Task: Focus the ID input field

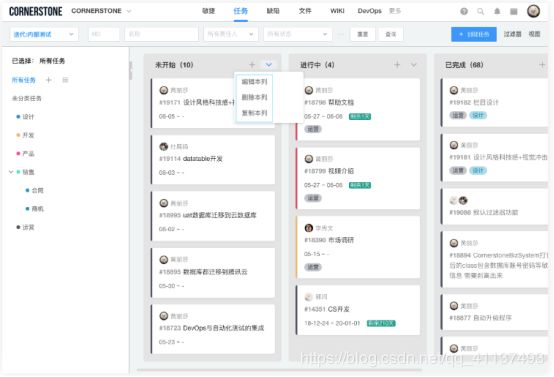Action: point(104,34)
